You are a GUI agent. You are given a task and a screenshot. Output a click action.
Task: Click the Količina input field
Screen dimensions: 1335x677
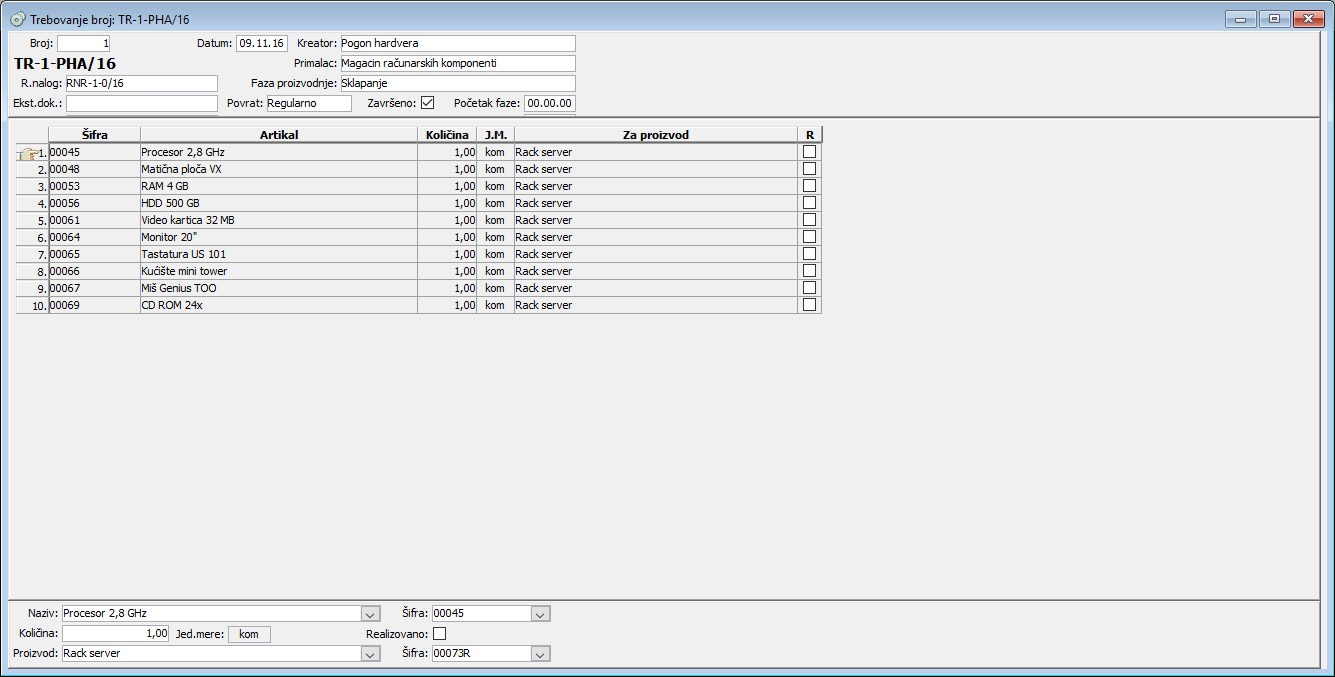[x=115, y=634]
